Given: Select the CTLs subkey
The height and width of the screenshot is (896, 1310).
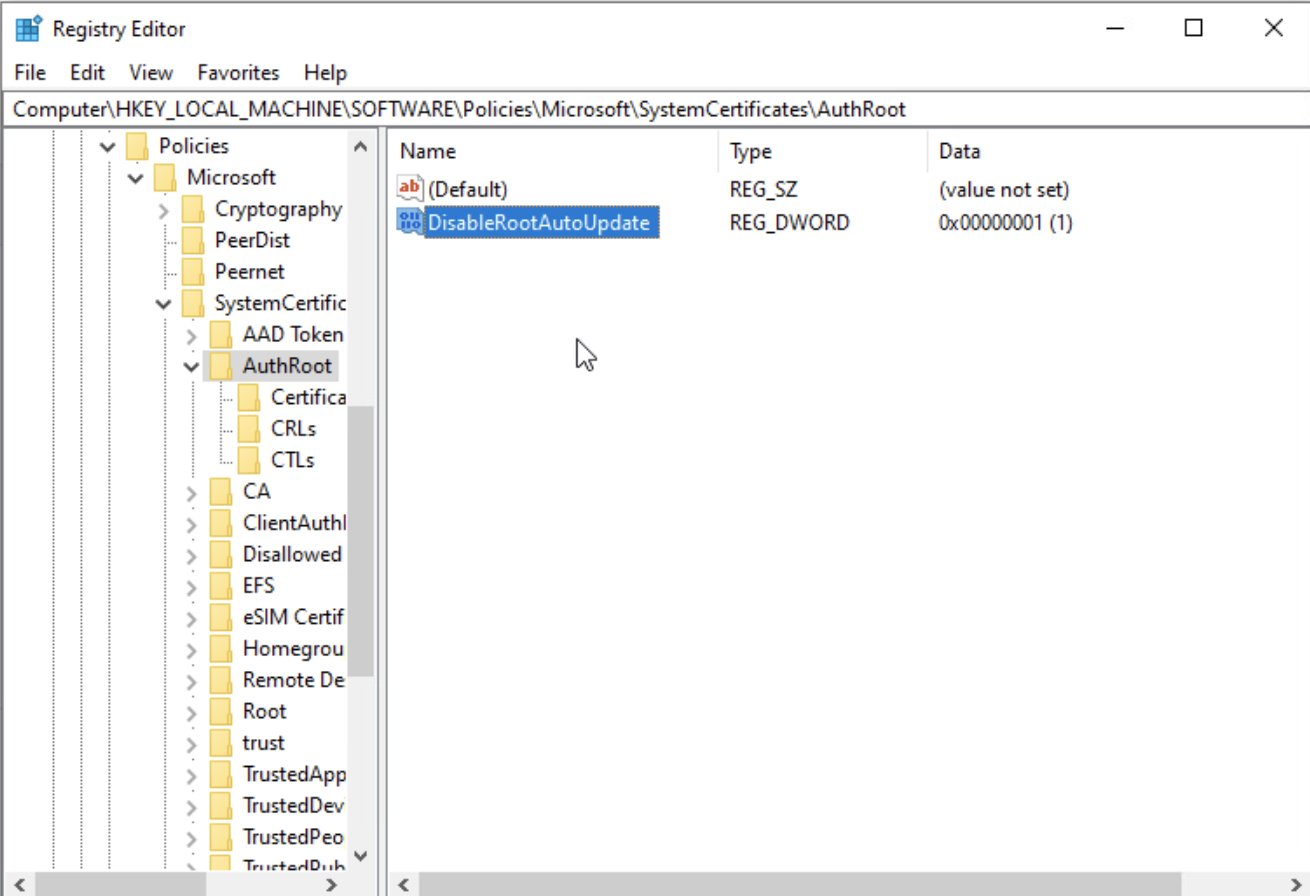Looking at the screenshot, I should [292, 460].
